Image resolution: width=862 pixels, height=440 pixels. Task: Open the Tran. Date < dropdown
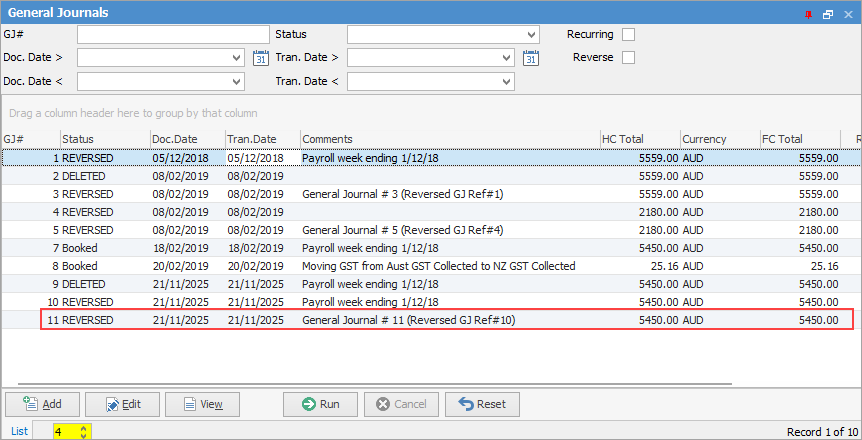point(506,81)
